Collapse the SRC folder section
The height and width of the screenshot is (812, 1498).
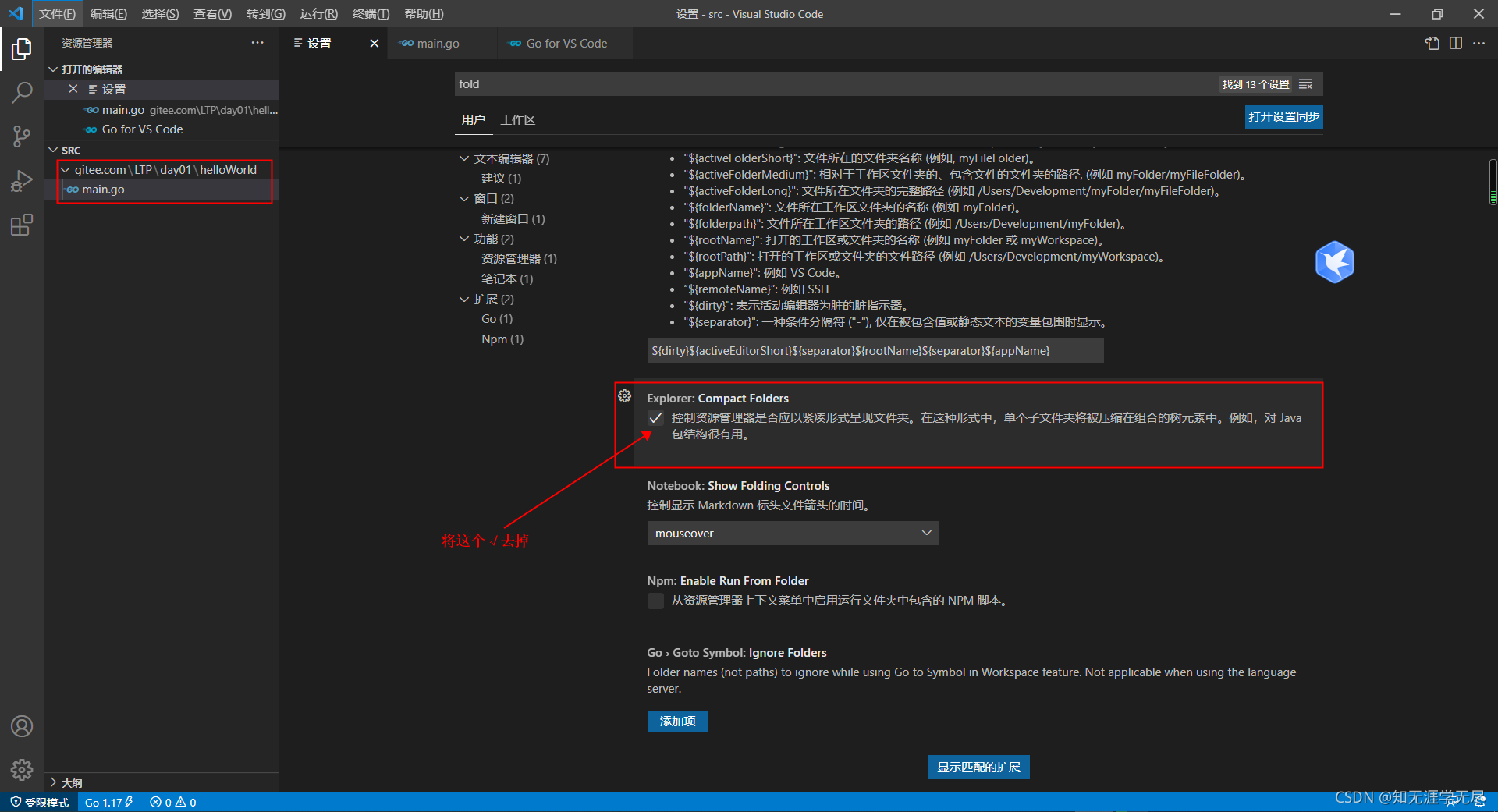[53, 150]
